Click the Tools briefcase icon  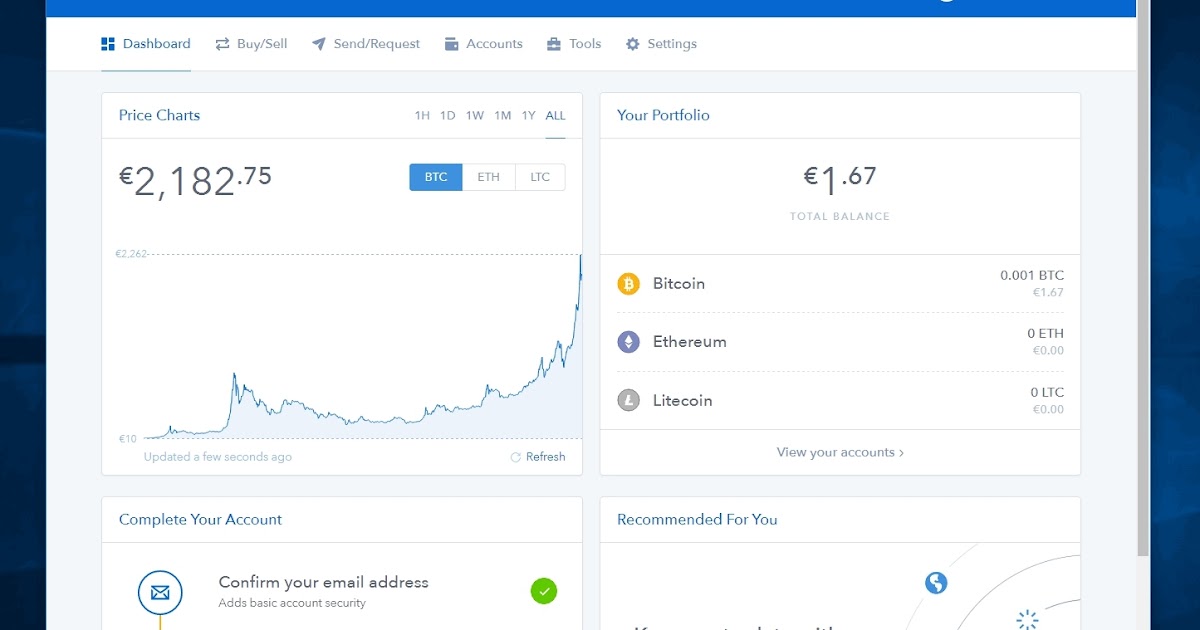554,44
